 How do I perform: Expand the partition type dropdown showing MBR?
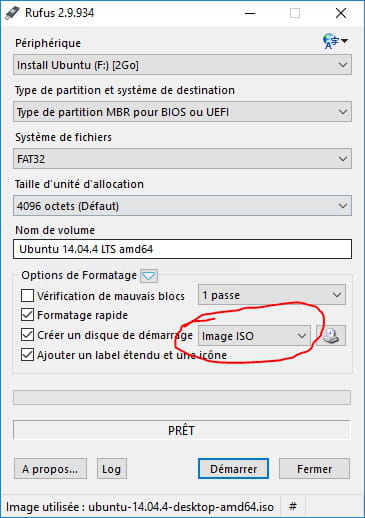(182, 112)
